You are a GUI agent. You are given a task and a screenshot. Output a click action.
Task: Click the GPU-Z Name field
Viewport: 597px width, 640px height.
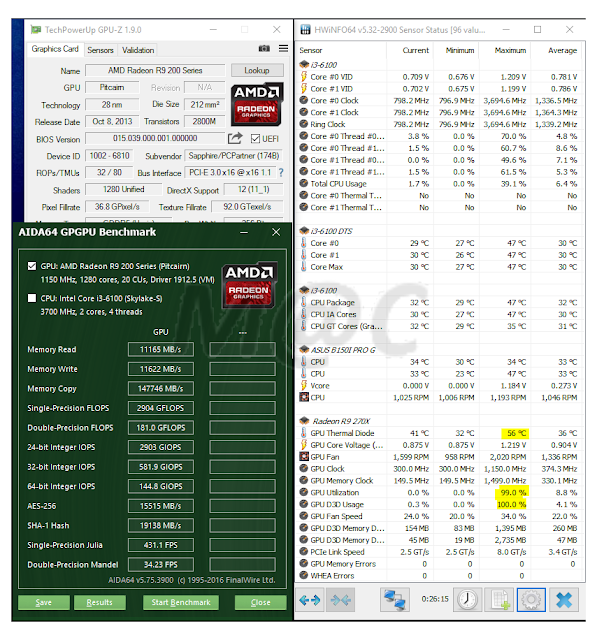tap(155, 70)
